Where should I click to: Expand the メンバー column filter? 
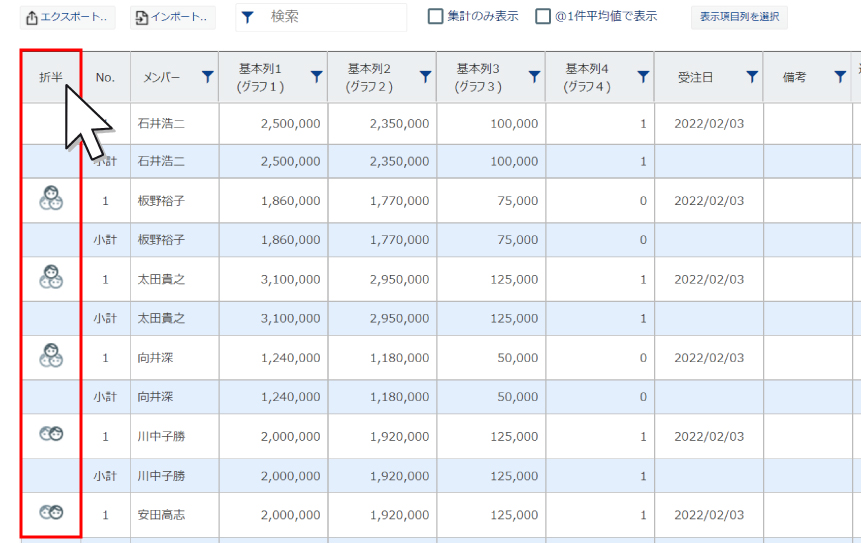pyautogui.click(x=207, y=76)
